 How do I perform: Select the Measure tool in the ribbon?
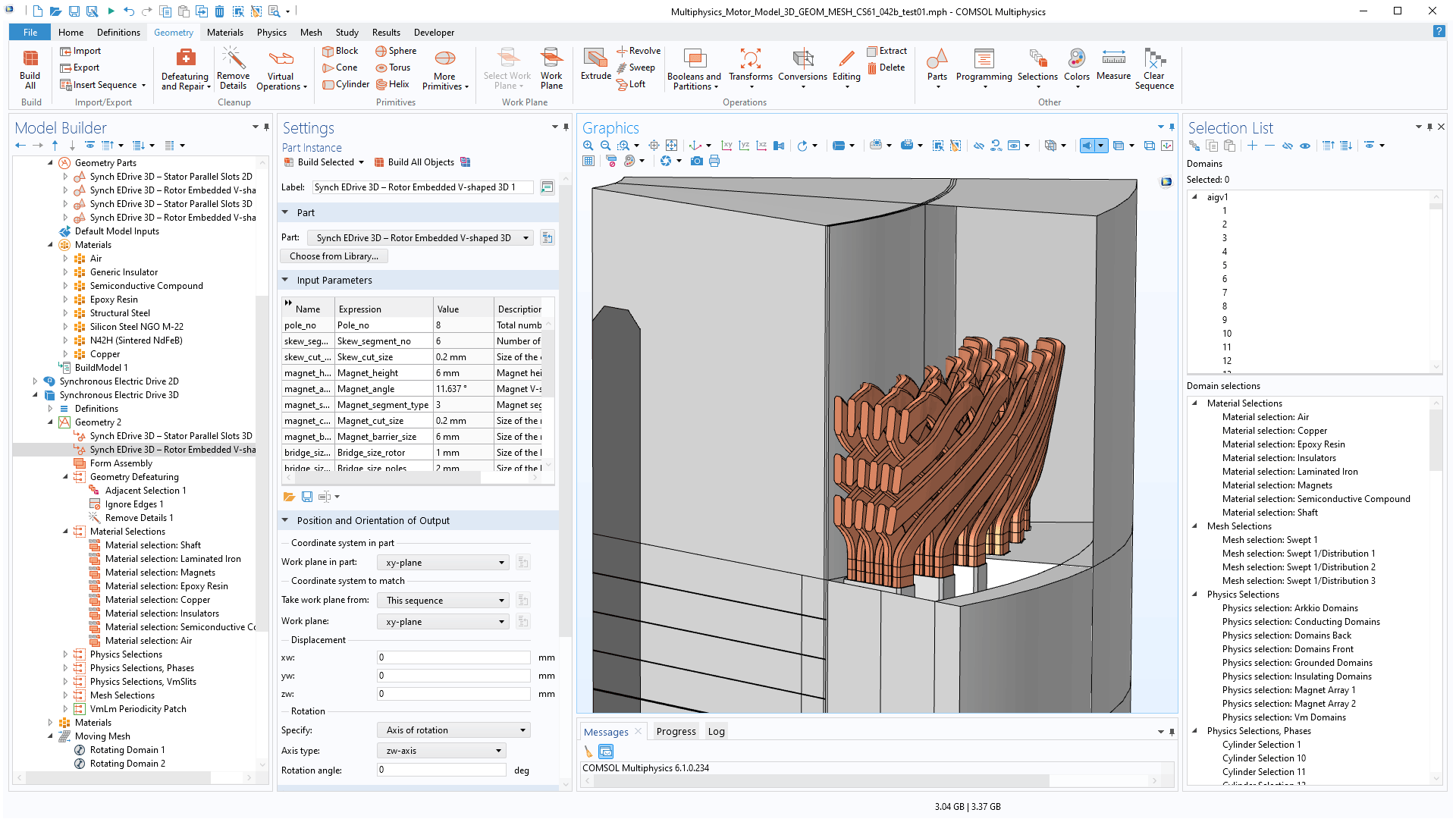click(x=1113, y=67)
